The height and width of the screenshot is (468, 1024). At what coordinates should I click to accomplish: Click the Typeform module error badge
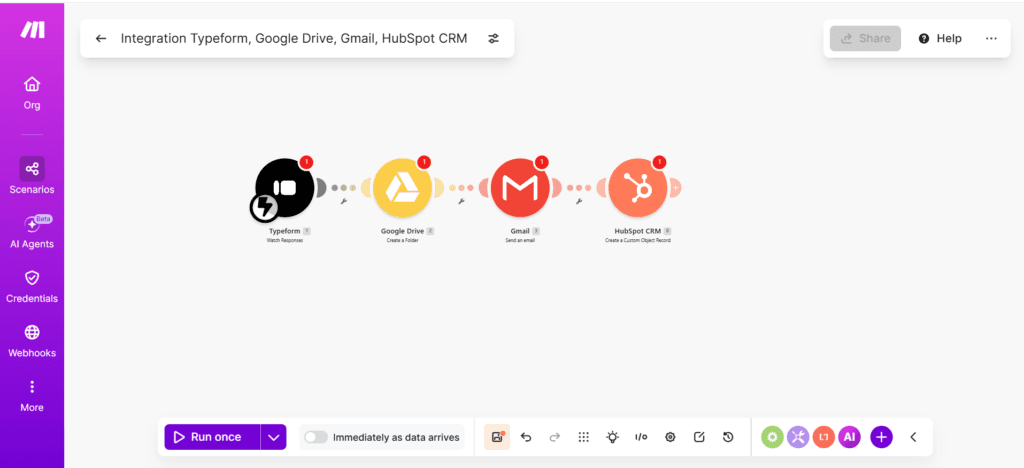(x=307, y=162)
